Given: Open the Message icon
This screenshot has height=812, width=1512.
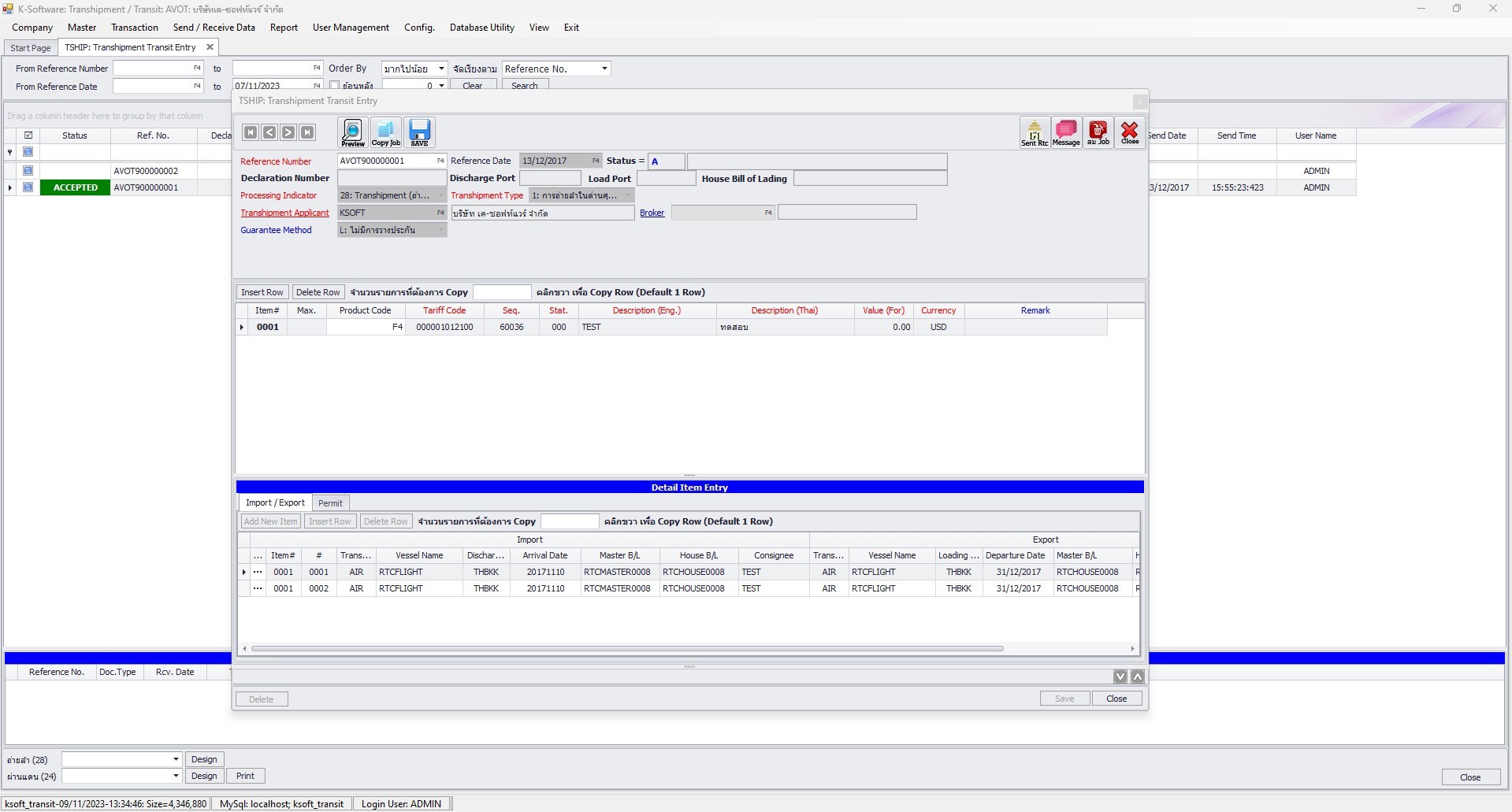Looking at the screenshot, I should [x=1066, y=132].
